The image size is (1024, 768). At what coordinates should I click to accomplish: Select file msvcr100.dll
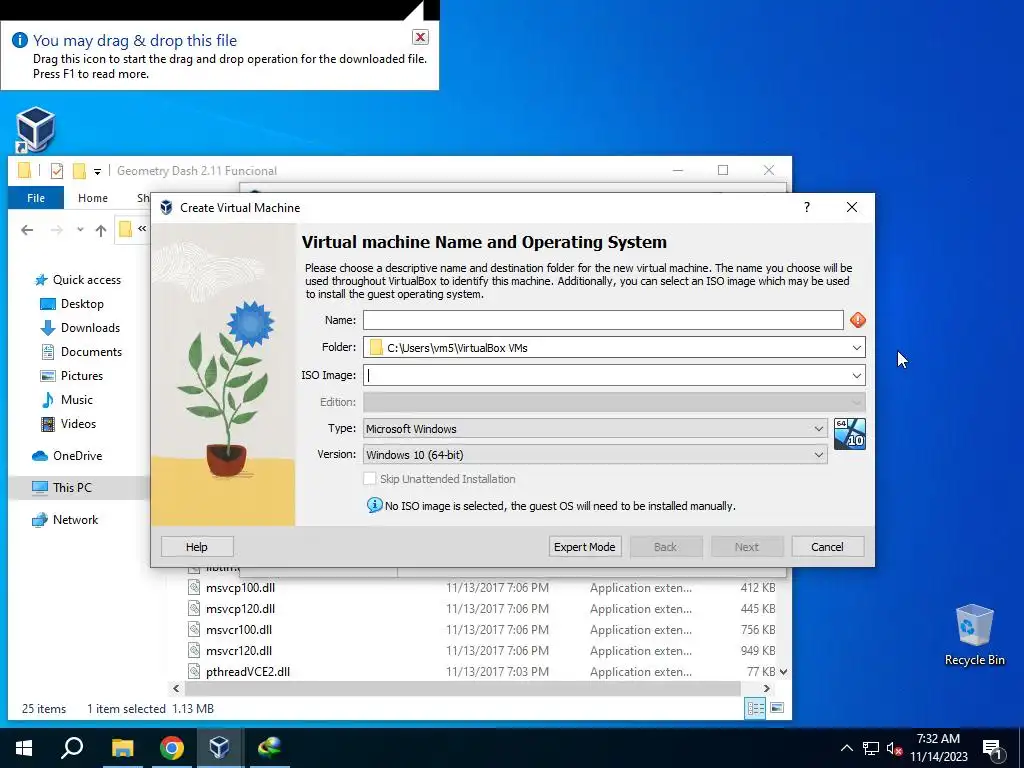(x=239, y=630)
